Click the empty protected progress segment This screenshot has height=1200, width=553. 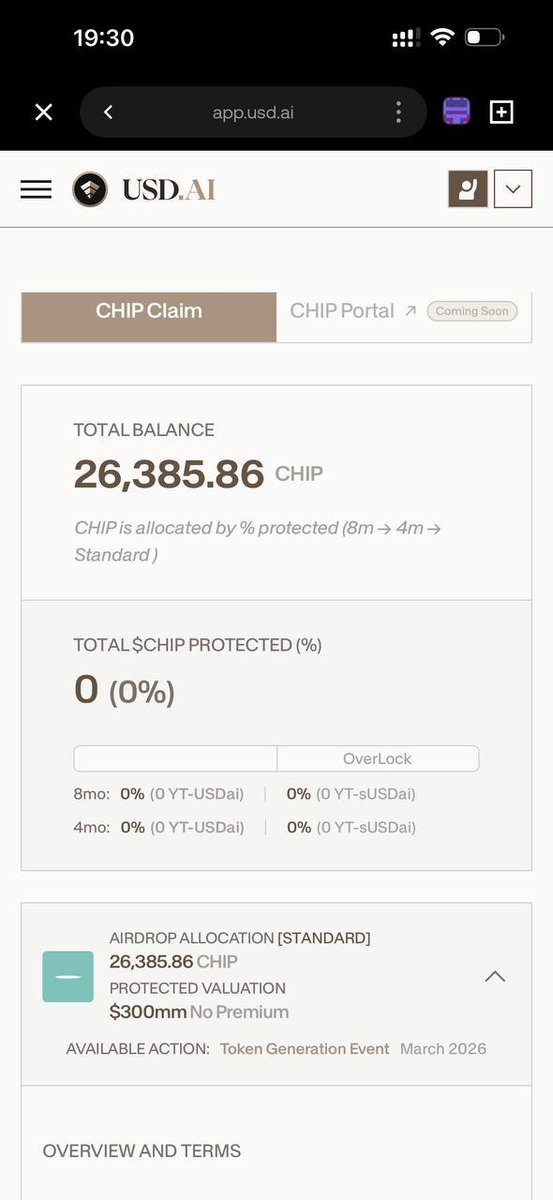coord(175,759)
